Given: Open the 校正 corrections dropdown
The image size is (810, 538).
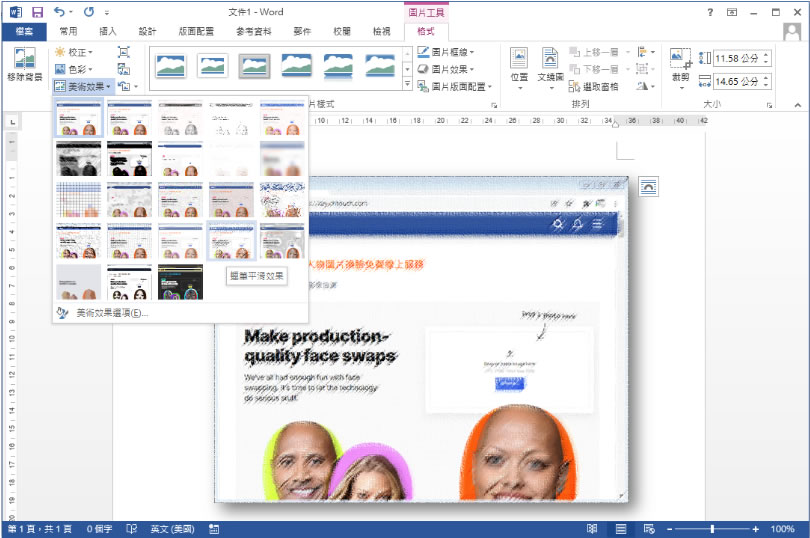Looking at the screenshot, I should [x=74, y=52].
